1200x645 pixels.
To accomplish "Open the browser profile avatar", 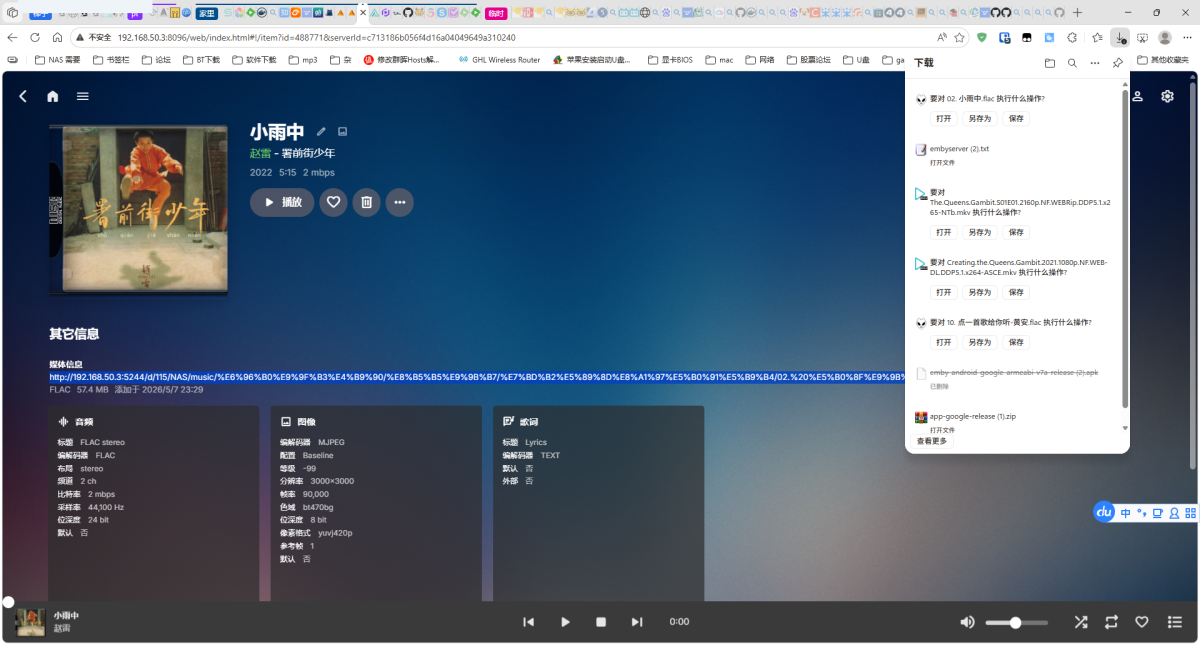I will (x=1165, y=37).
